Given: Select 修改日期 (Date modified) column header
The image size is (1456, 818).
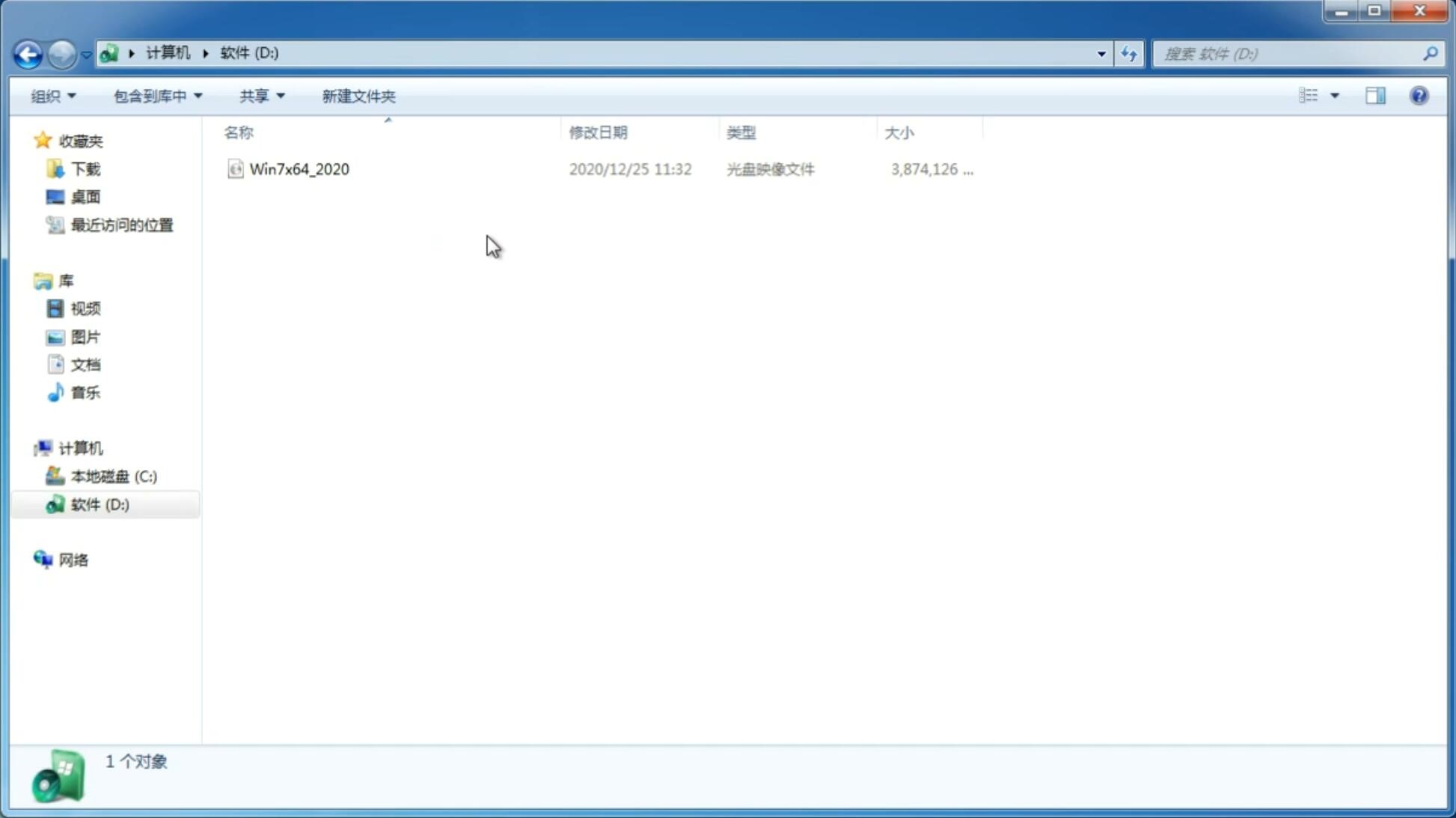Looking at the screenshot, I should (598, 132).
